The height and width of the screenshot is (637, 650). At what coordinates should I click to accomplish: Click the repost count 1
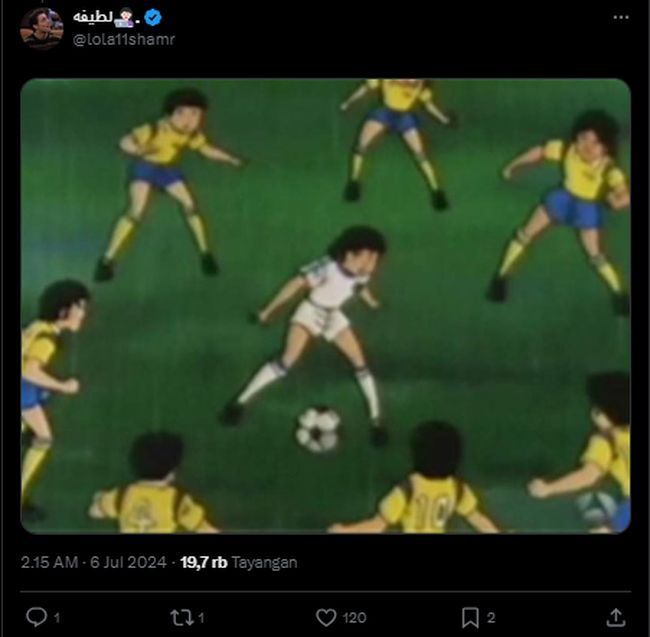point(201,618)
